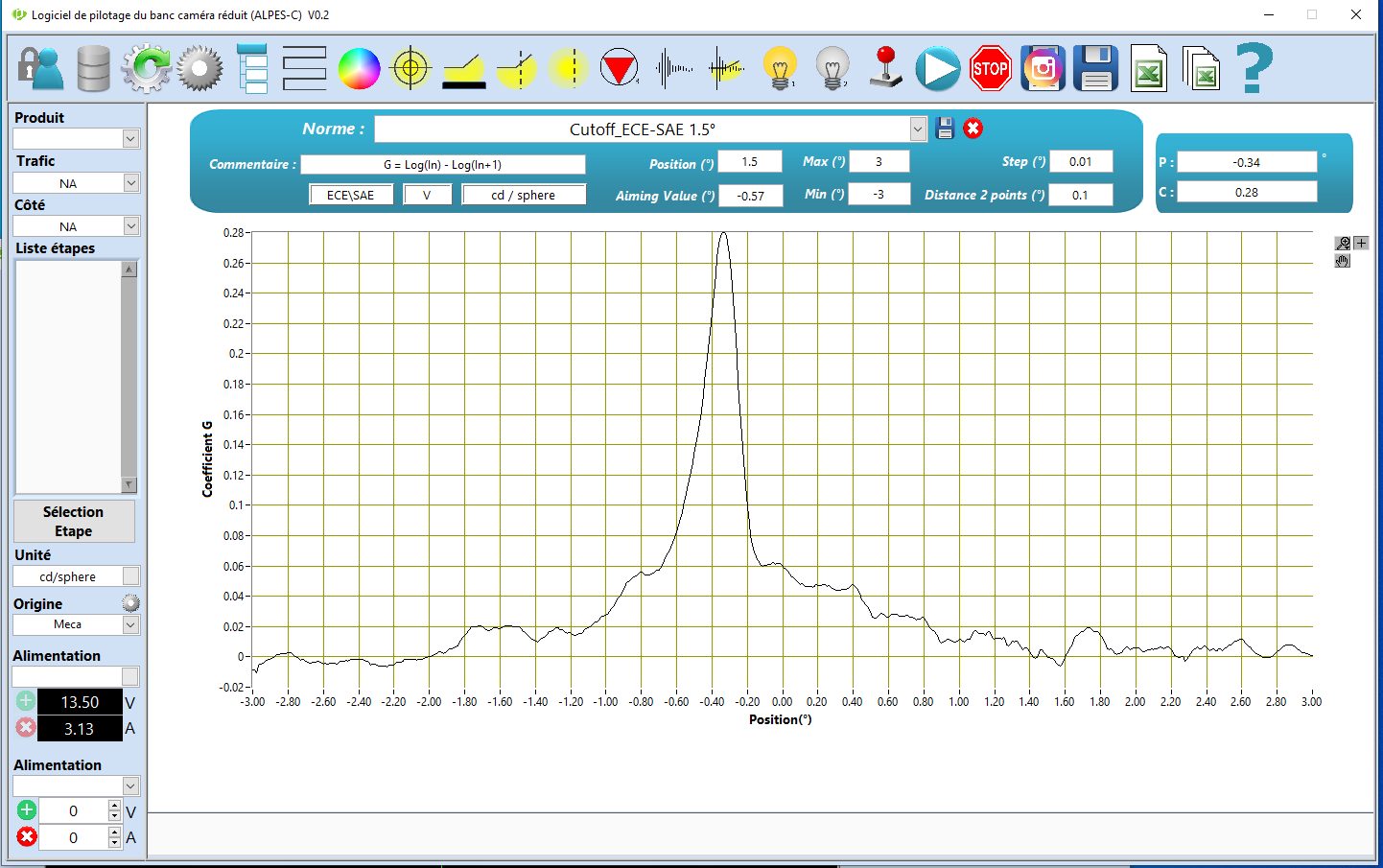Click the Position field showing 1.5
Screen dimensions: 1383x868
pyautogui.click(x=750, y=161)
